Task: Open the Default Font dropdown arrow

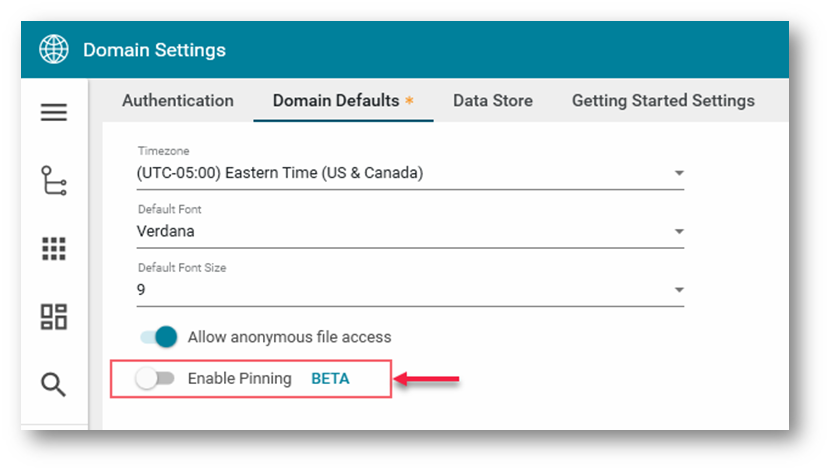Action: coord(679,231)
